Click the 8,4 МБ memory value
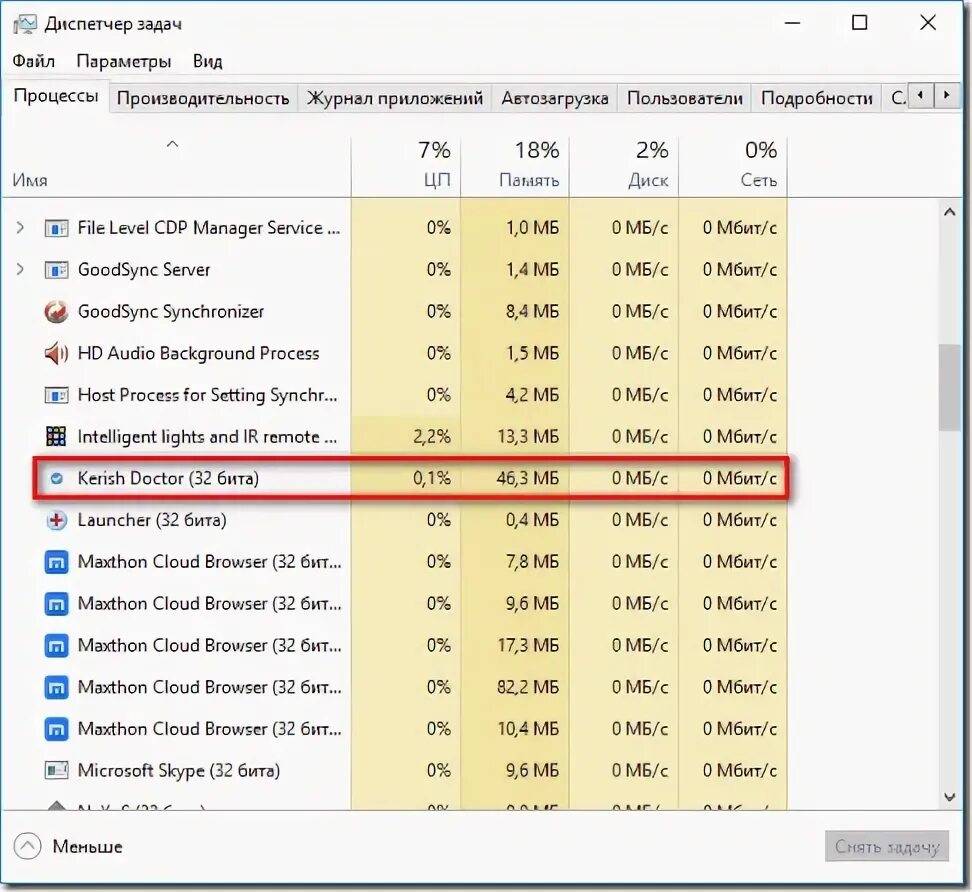The width and height of the screenshot is (972, 892). 532,311
